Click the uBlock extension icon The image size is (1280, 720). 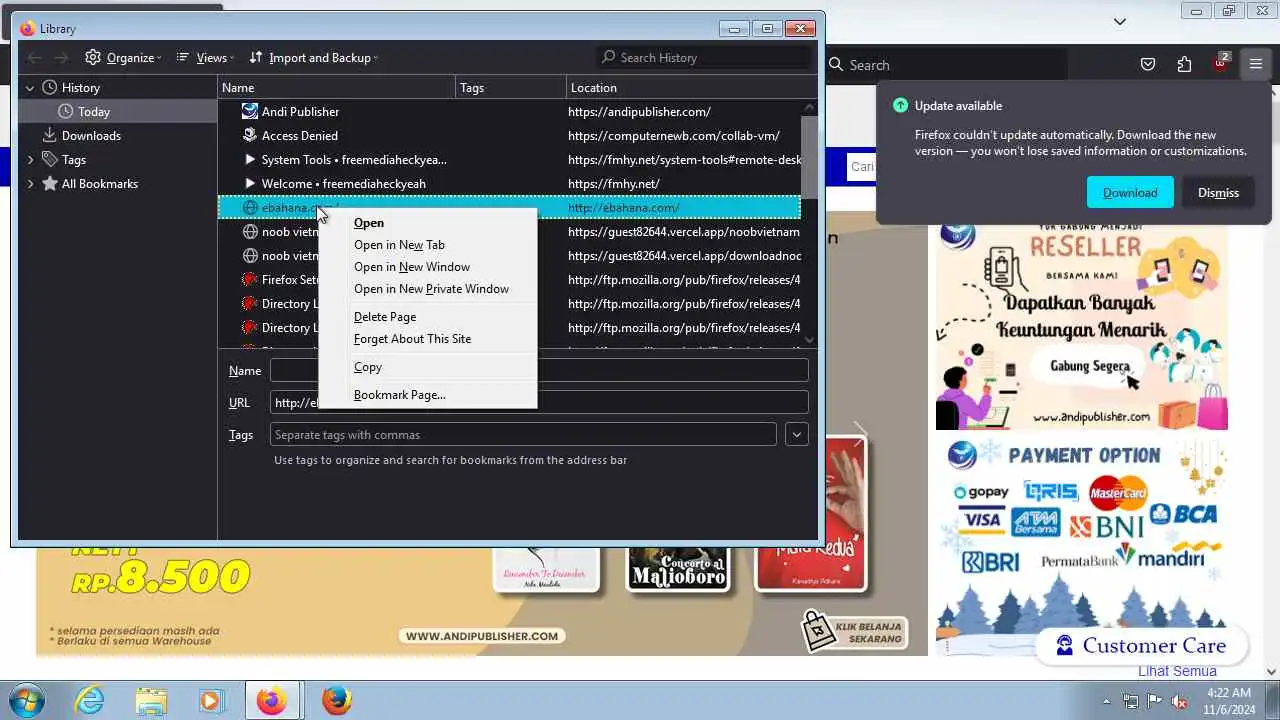coord(1220,65)
